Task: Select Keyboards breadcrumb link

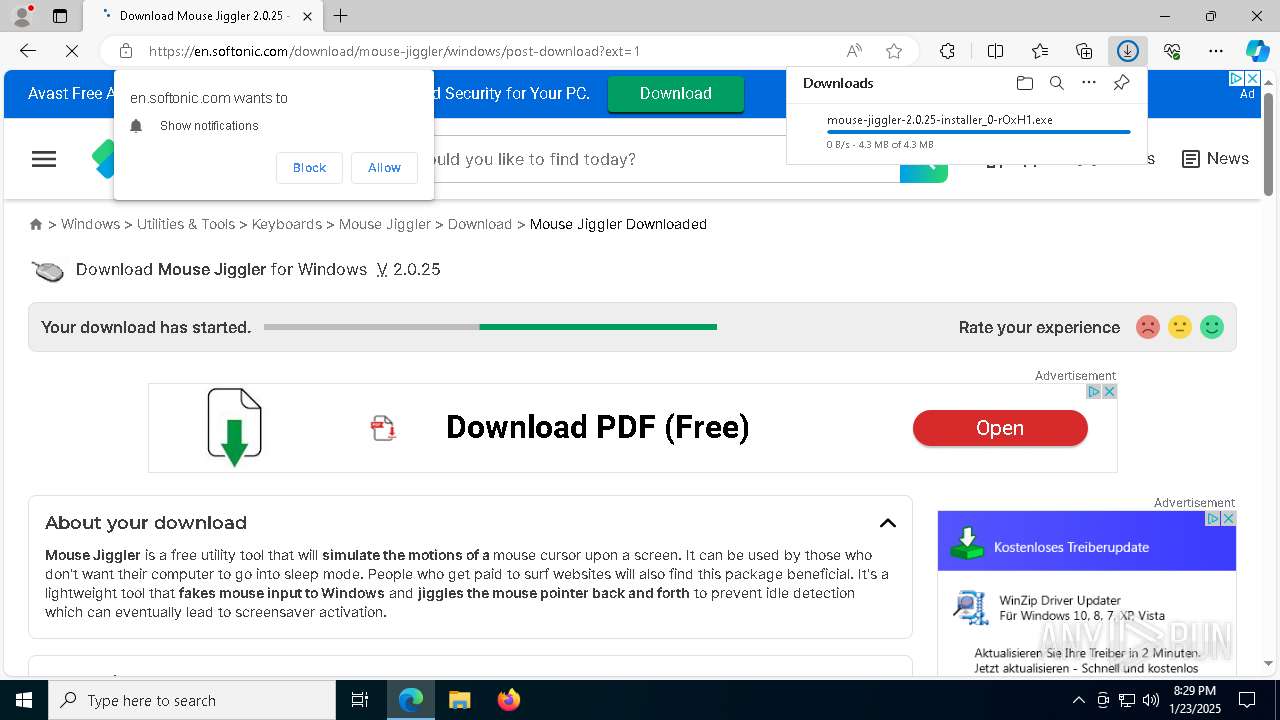Action: (x=287, y=224)
